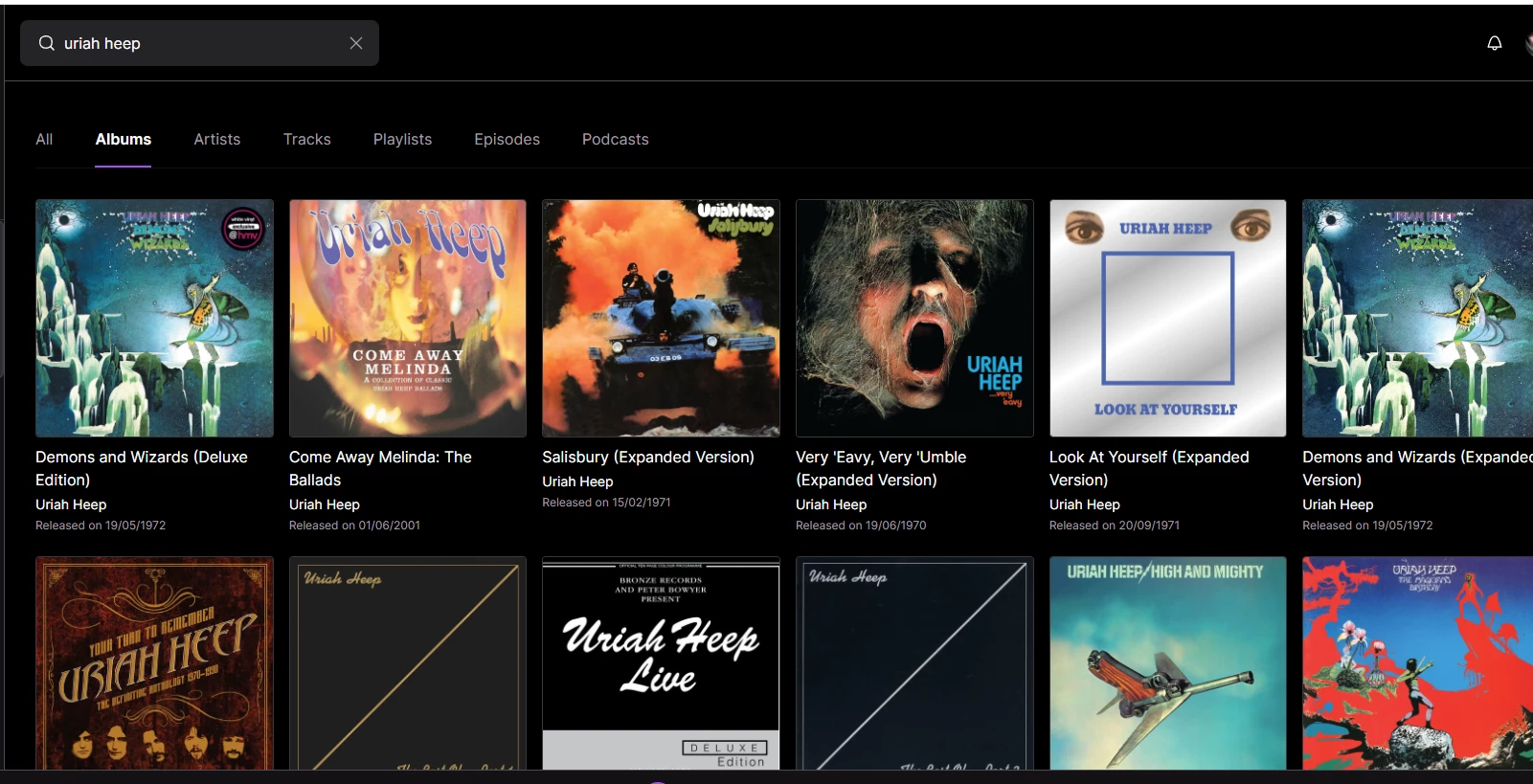
Task: Open the Your Turn to Remember anthology cover
Action: [x=154, y=663]
